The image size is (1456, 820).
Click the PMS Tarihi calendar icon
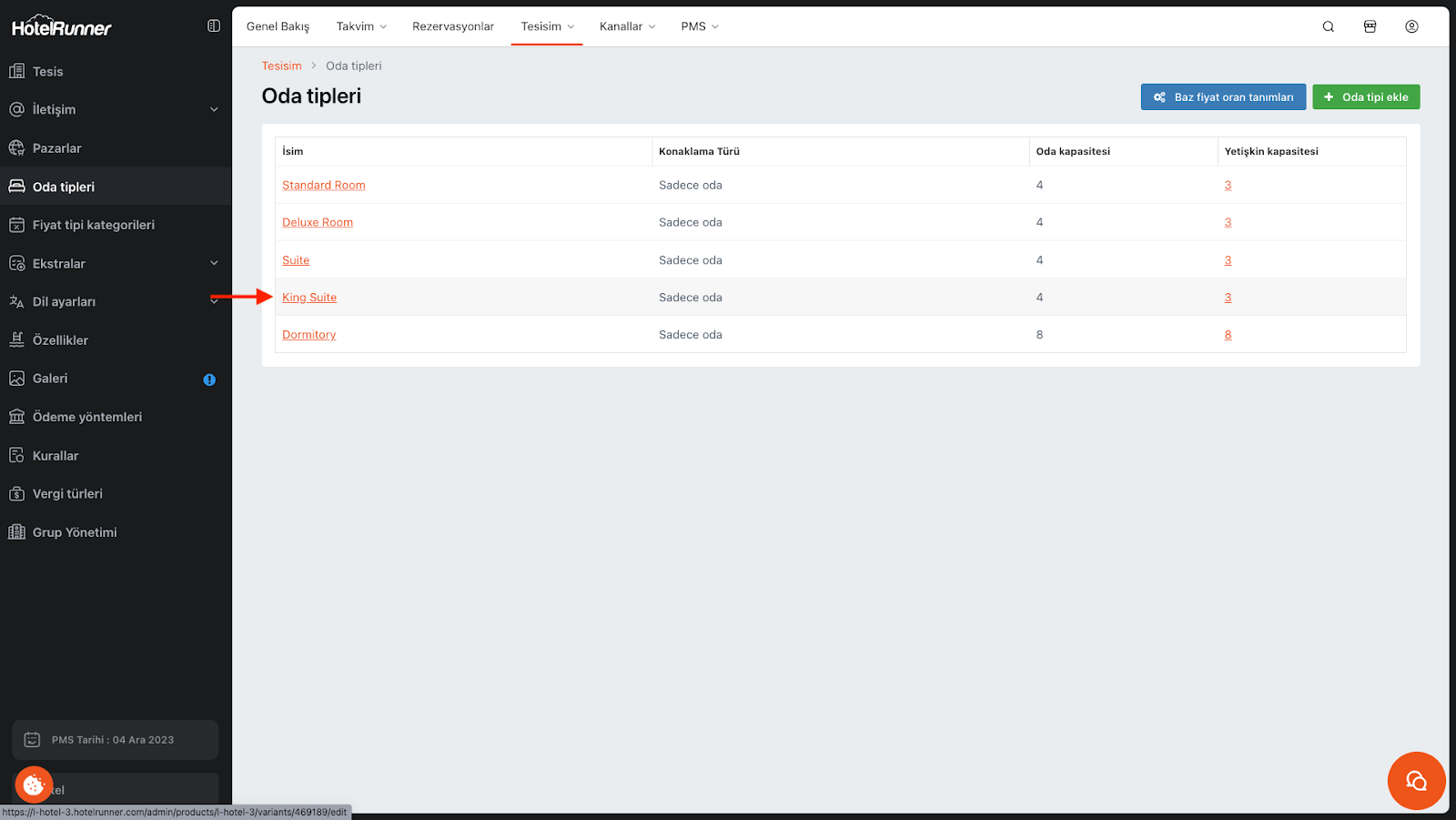pos(32,740)
